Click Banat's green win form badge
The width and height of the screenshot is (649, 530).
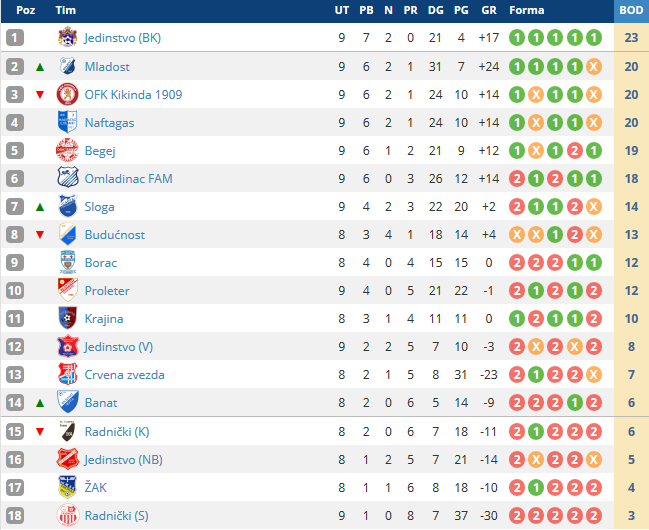pyautogui.click(x=574, y=402)
